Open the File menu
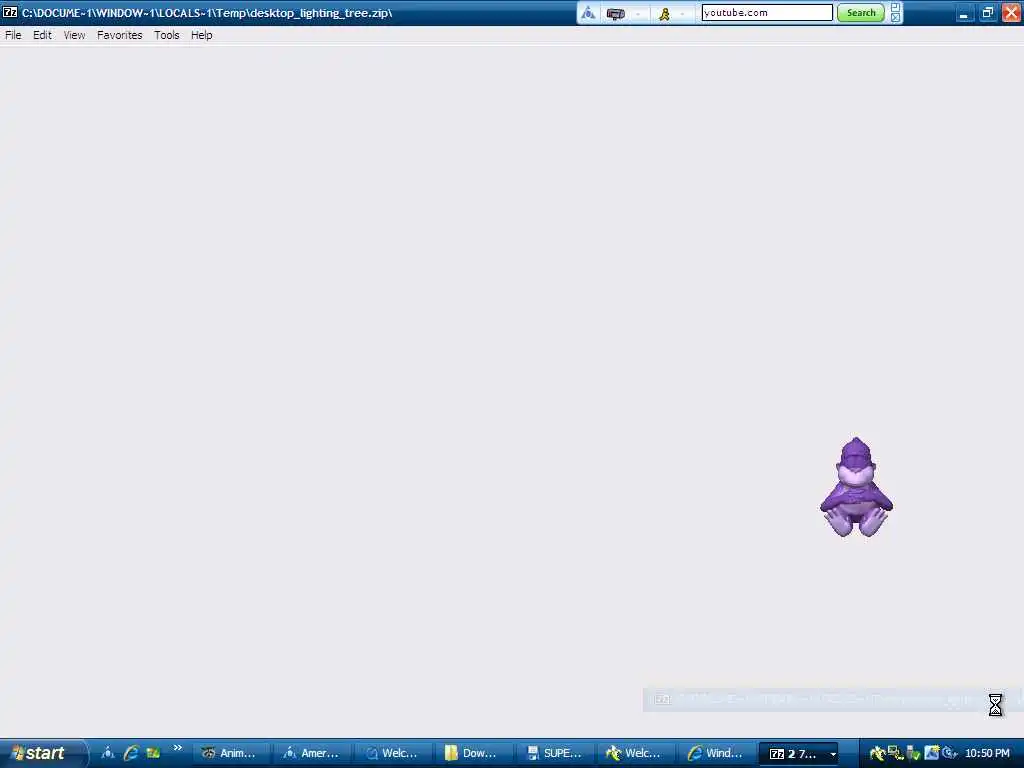1024x768 pixels. tap(13, 35)
